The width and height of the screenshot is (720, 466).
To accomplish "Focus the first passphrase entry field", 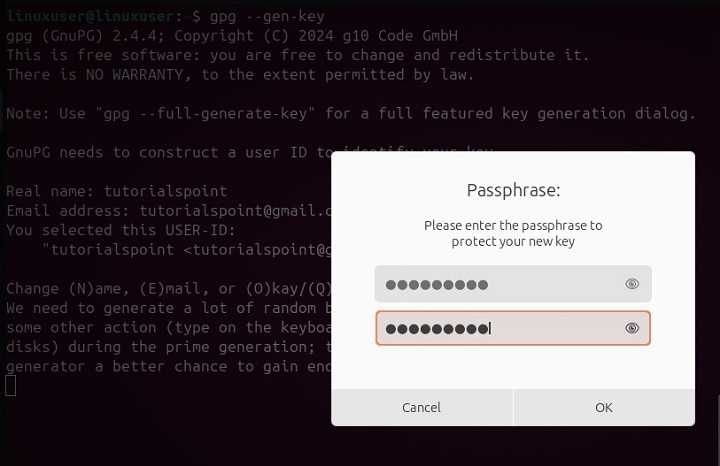I will click(500, 284).
